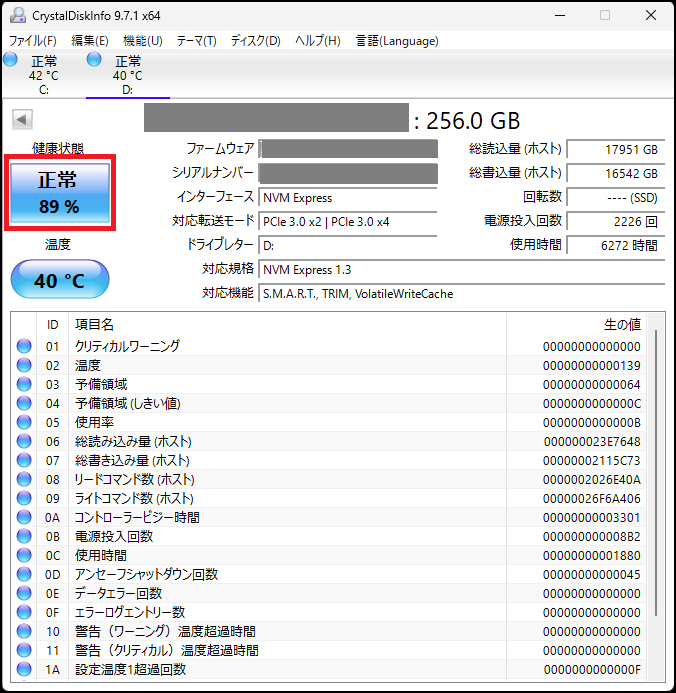
Task: Click status icon for row 0A コントローラービジー時間
Action: (x=24, y=517)
